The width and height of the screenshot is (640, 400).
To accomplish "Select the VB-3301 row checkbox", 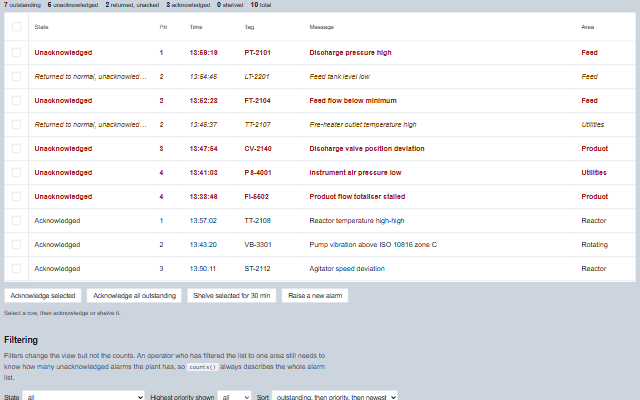I will pyautogui.click(x=16, y=244).
